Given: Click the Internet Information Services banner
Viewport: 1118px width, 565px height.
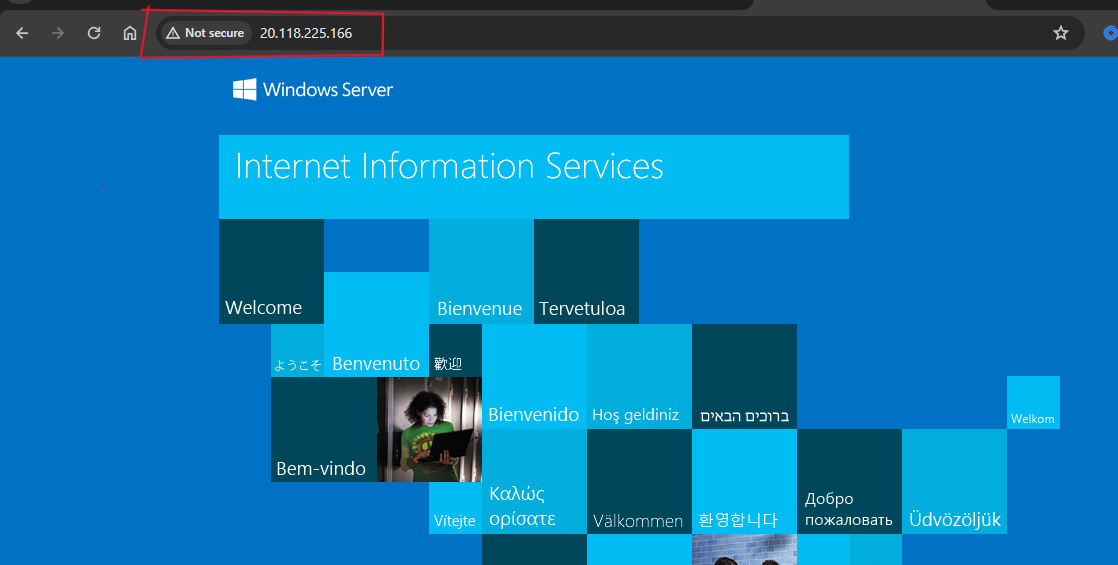Looking at the screenshot, I should tap(533, 177).
